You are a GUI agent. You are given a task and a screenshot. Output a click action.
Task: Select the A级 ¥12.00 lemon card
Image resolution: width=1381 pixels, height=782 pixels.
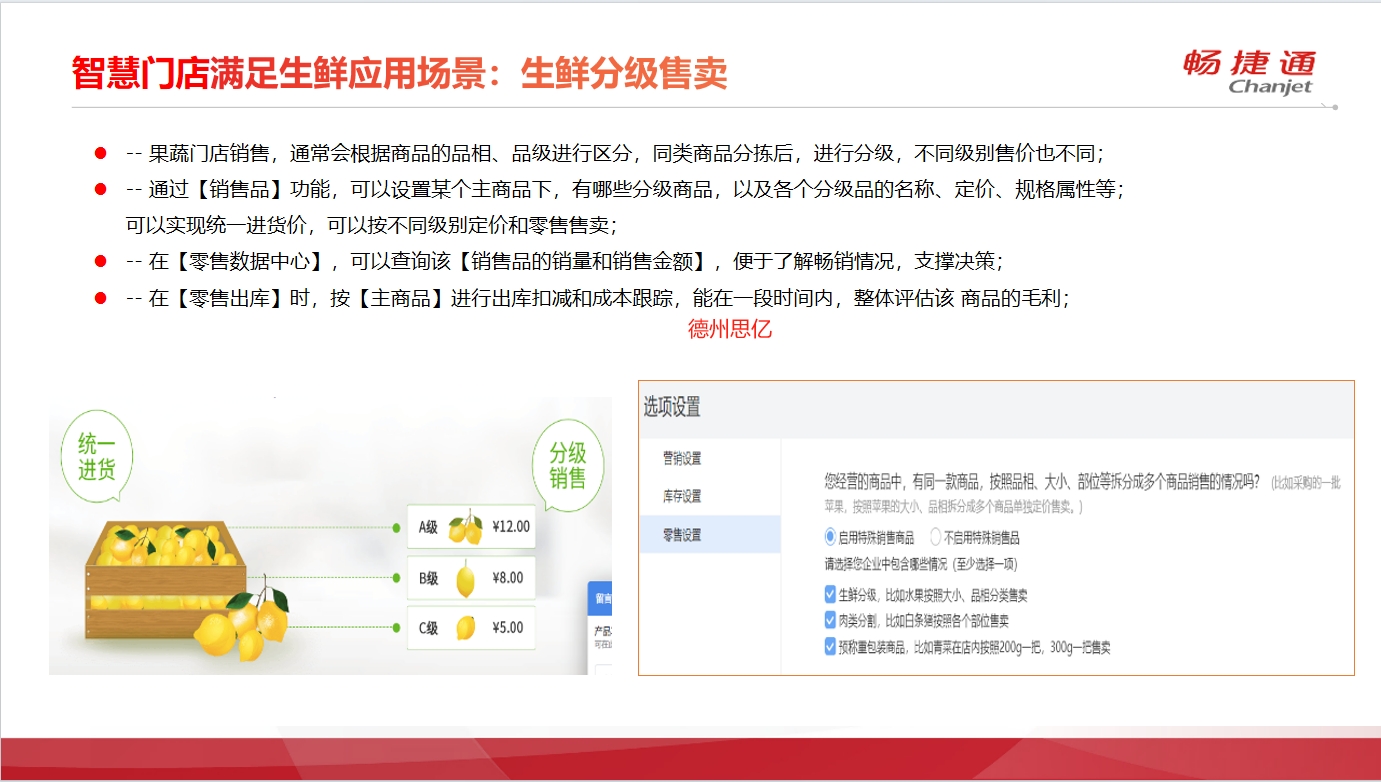[x=471, y=526]
